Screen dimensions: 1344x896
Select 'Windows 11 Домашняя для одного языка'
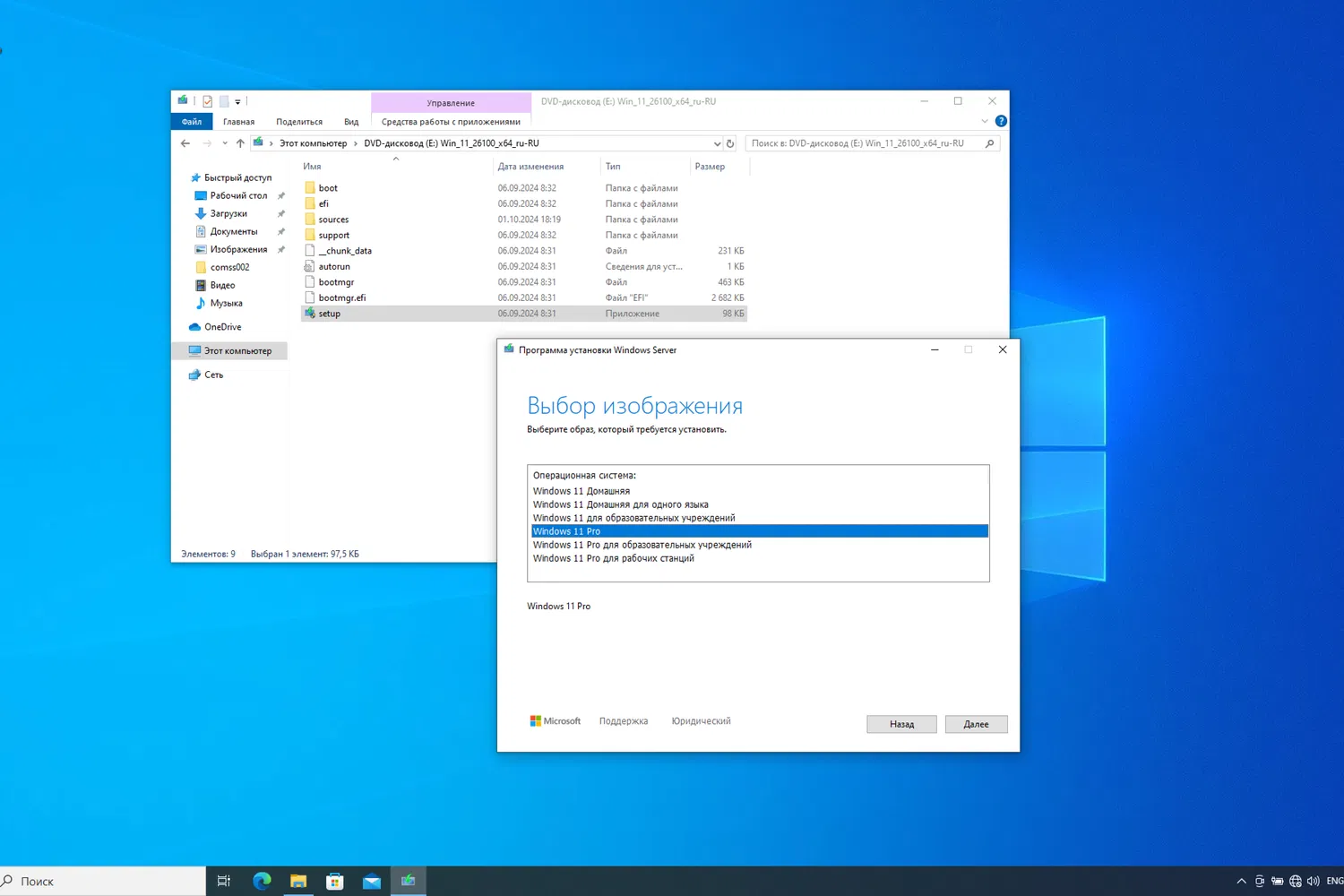click(x=760, y=504)
